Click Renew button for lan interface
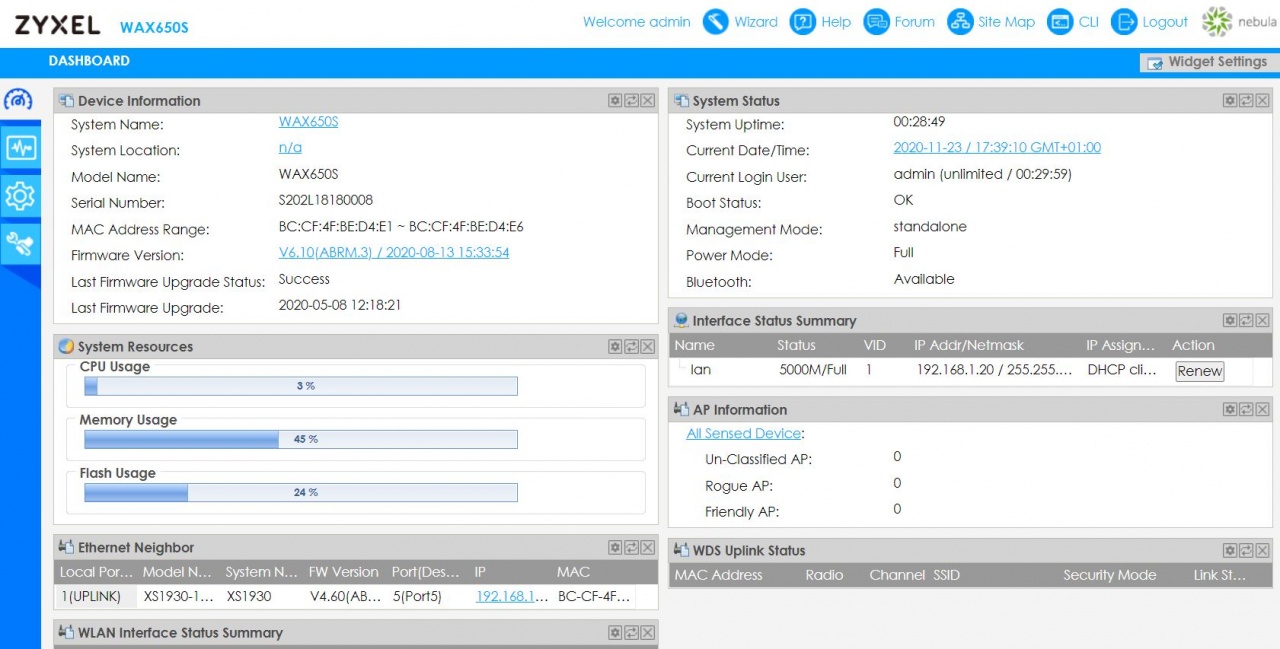 coord(1199,371)
